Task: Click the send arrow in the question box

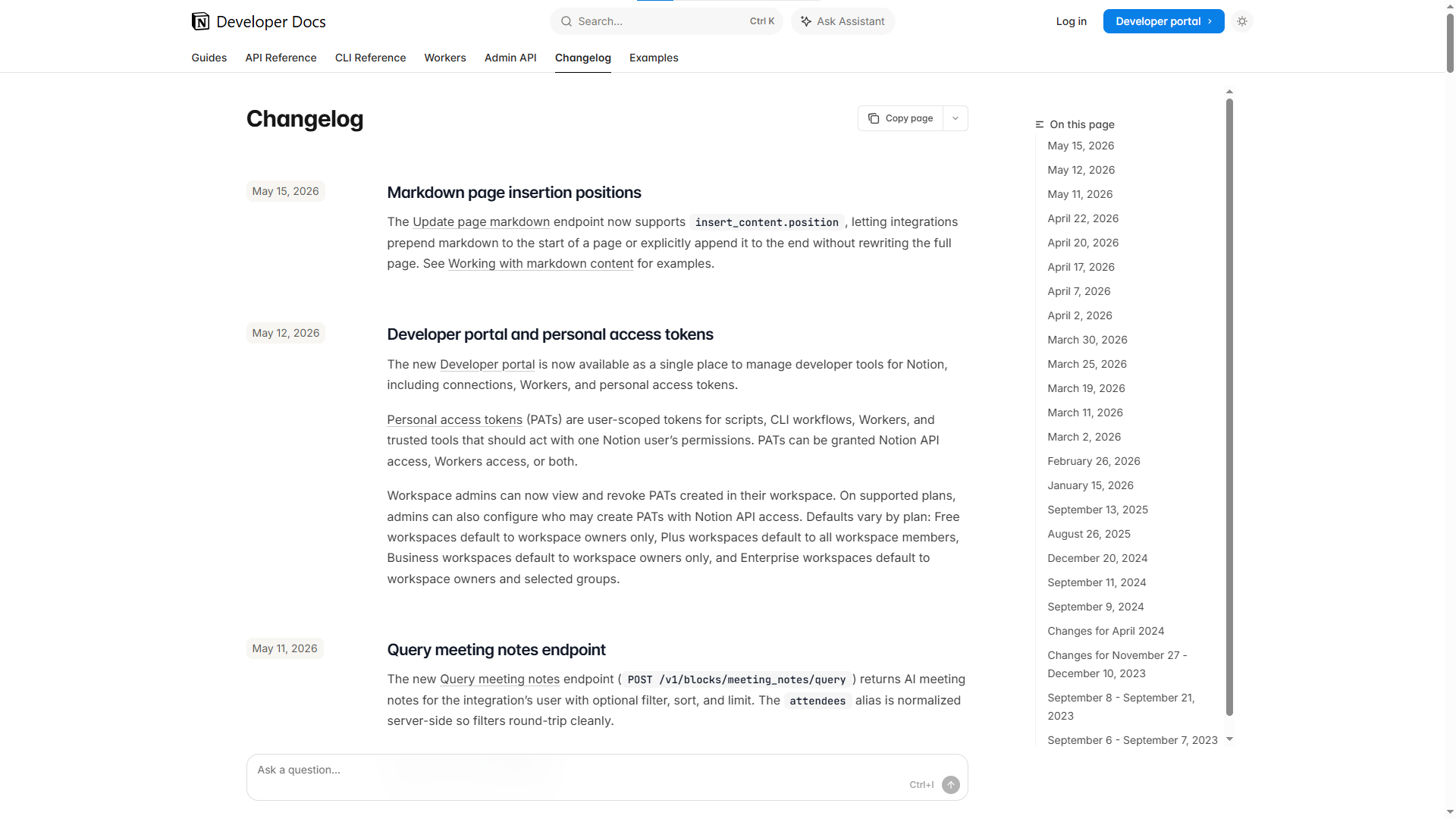Action: (x=951, y=785)
